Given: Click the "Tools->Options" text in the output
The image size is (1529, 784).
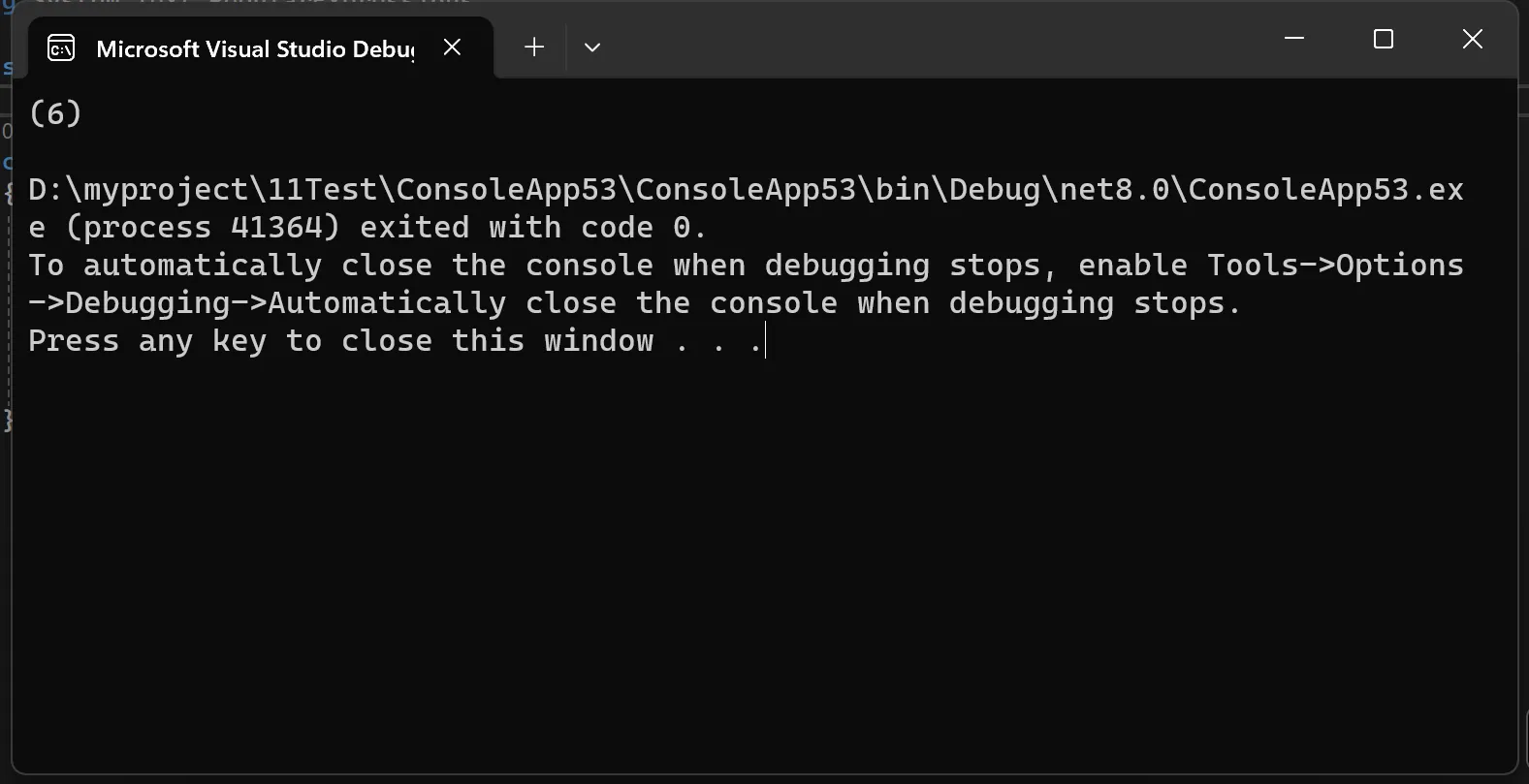Looking at the screenshot, I should [1335, 265].
